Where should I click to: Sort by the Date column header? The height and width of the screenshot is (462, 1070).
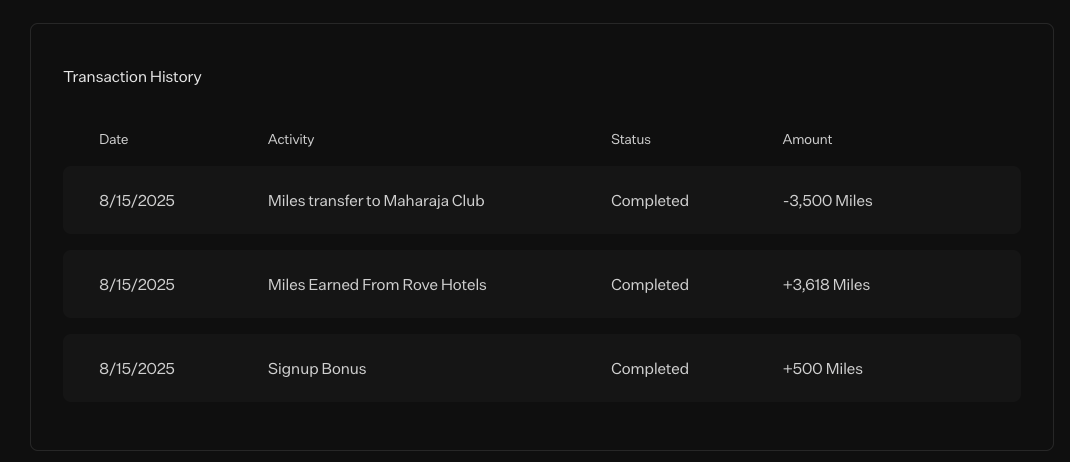click(113, 140)
